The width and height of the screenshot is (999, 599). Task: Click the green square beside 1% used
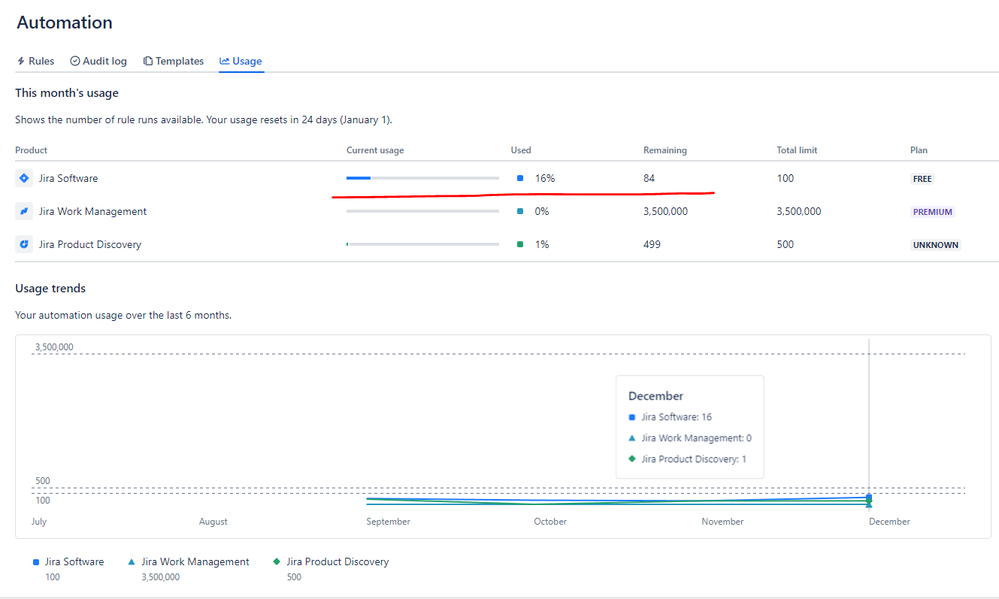(520, 245)
